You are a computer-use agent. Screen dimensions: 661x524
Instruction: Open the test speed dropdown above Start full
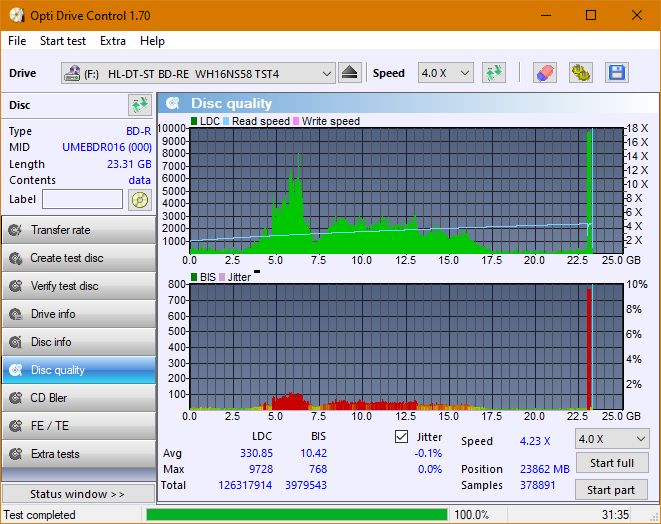(612, 439)
